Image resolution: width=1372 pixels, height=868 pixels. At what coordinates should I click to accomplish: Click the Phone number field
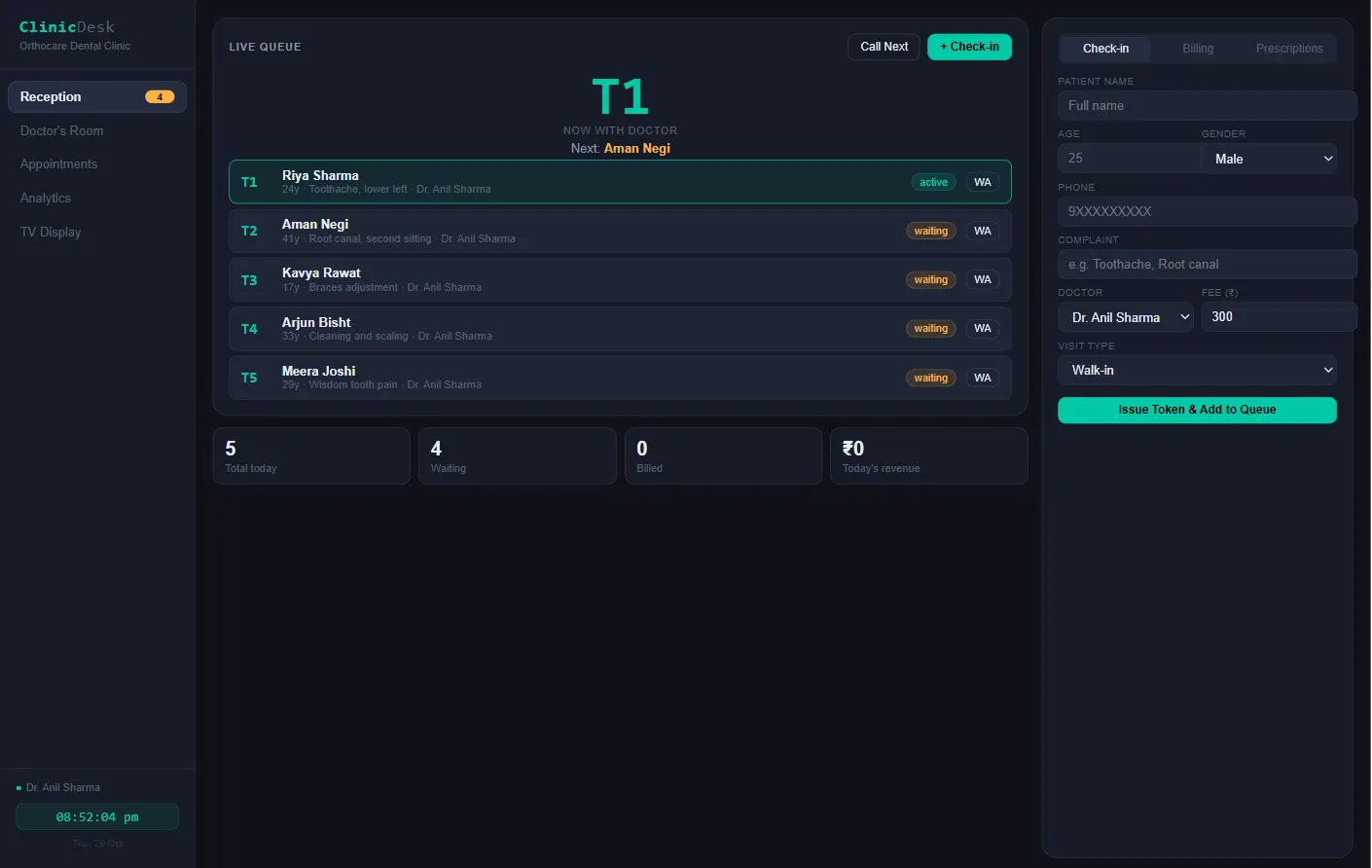[1207, 211]
